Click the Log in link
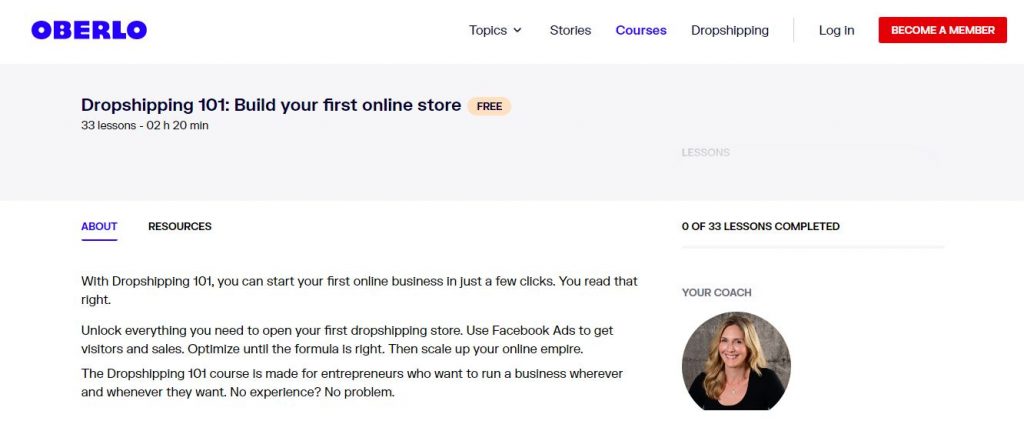This screenshot has height=421, width=1024. (836, 30)
